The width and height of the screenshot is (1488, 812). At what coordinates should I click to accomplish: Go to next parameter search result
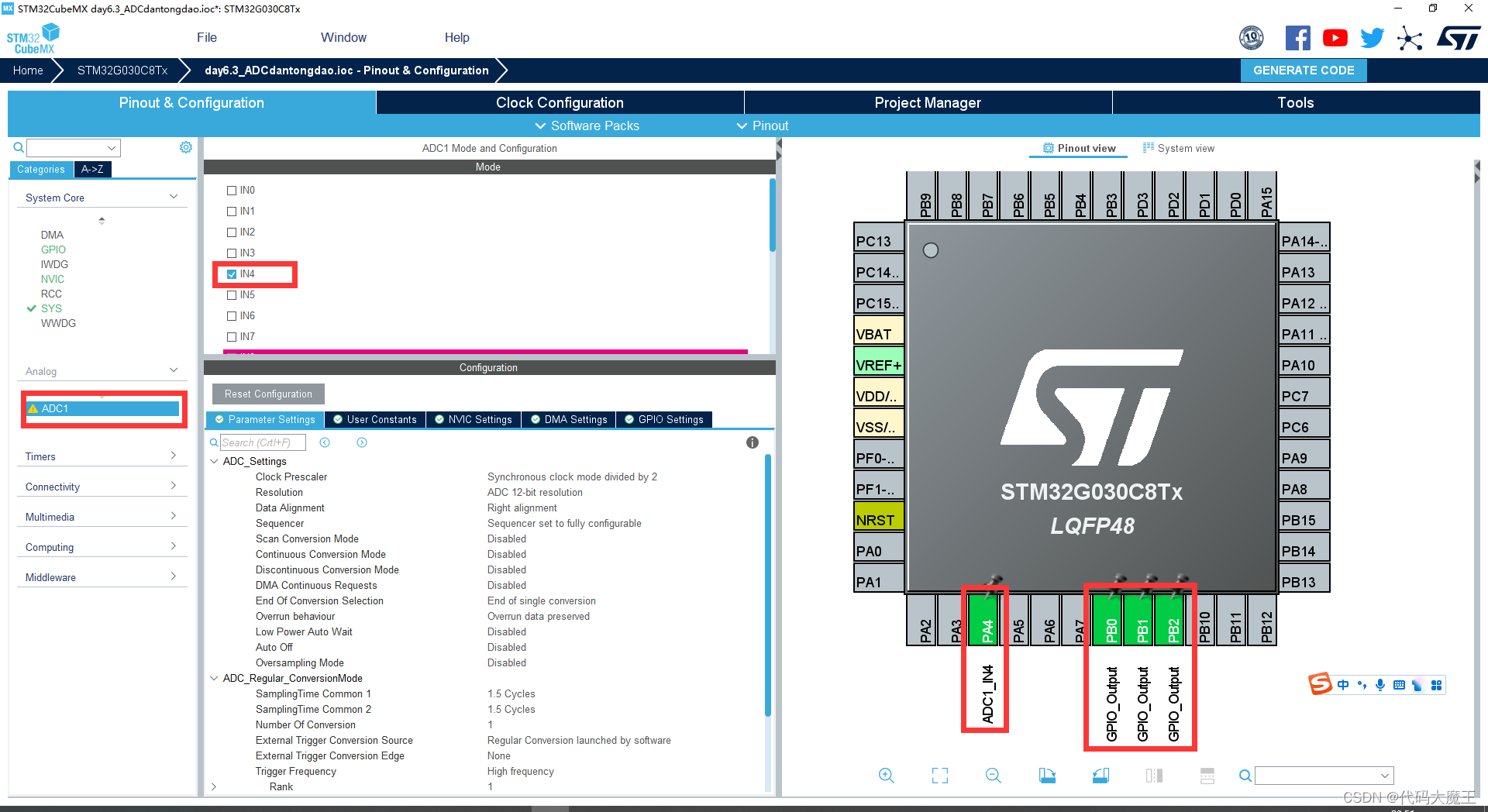point(362,442)
